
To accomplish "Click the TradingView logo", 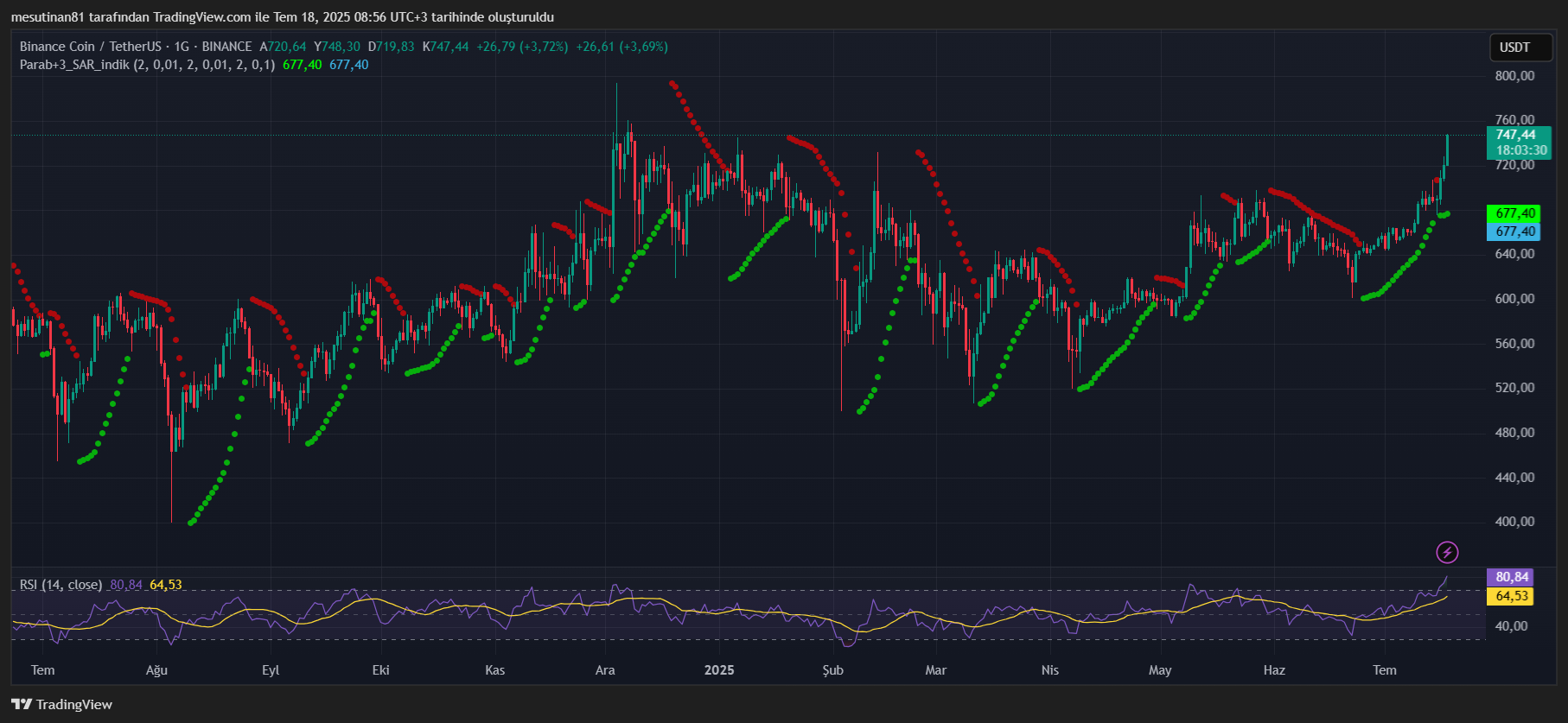I will (x=62, y=704).
